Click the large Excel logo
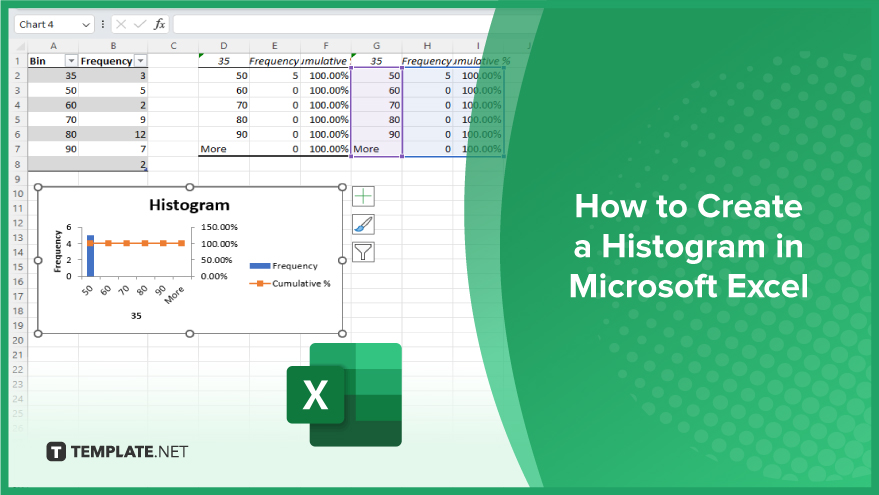Screen dimensions: 879x495 (x=344, y=395)
